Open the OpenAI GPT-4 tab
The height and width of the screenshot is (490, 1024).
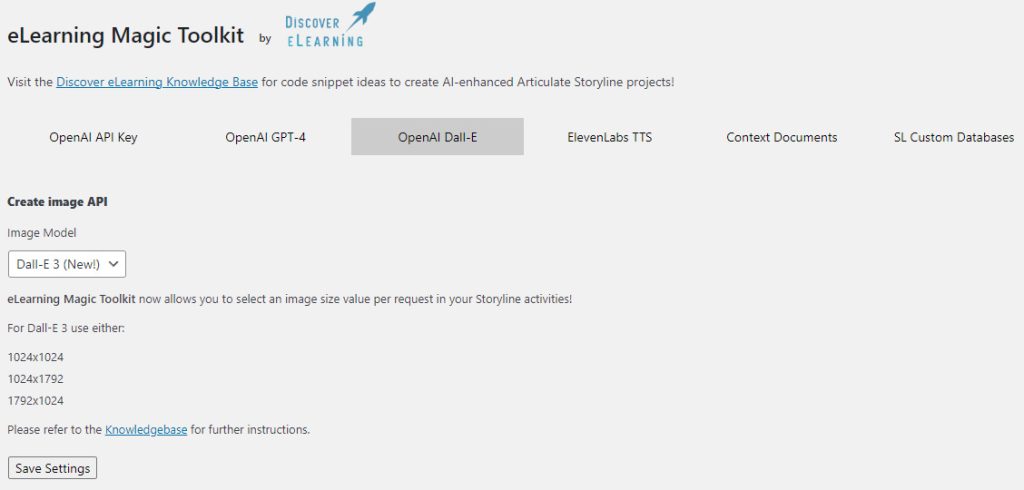tap(265, 137)
